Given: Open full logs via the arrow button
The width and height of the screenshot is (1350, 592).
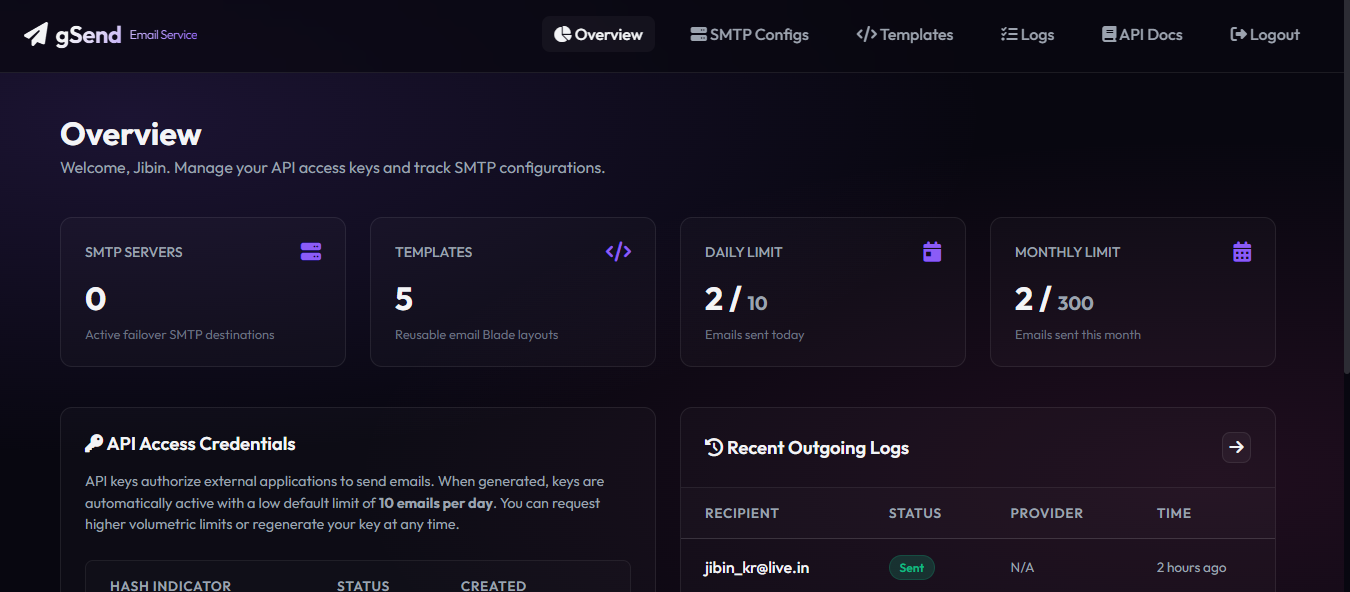Looking at the screenshot, I should 1236,448.
